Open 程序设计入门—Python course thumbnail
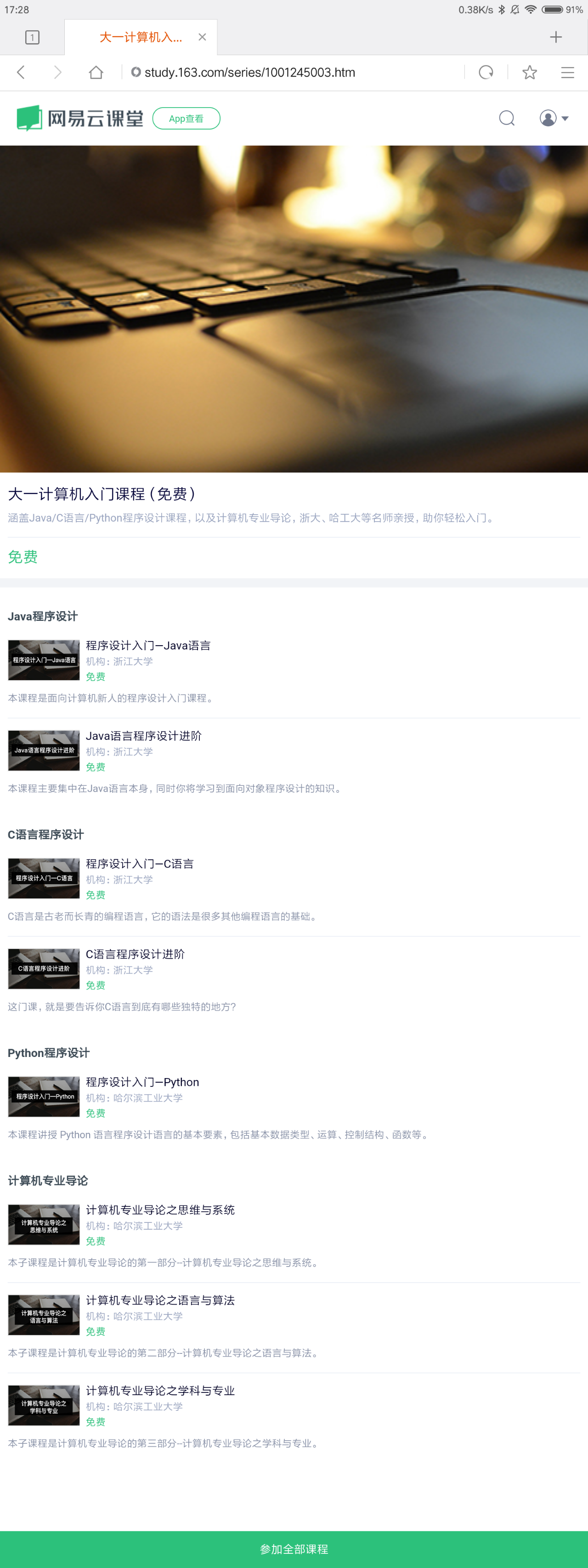This screenshot has width=588, height=1568. click(44, 1096)
